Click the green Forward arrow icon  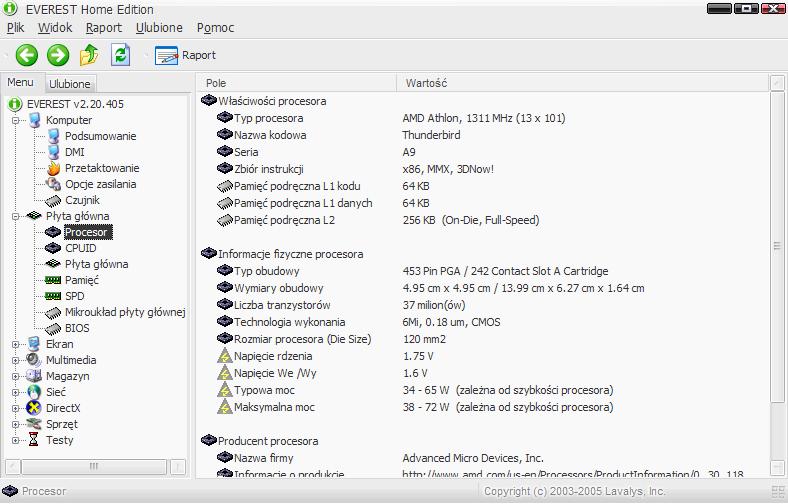pyautogui.click(x=58, y=55)
